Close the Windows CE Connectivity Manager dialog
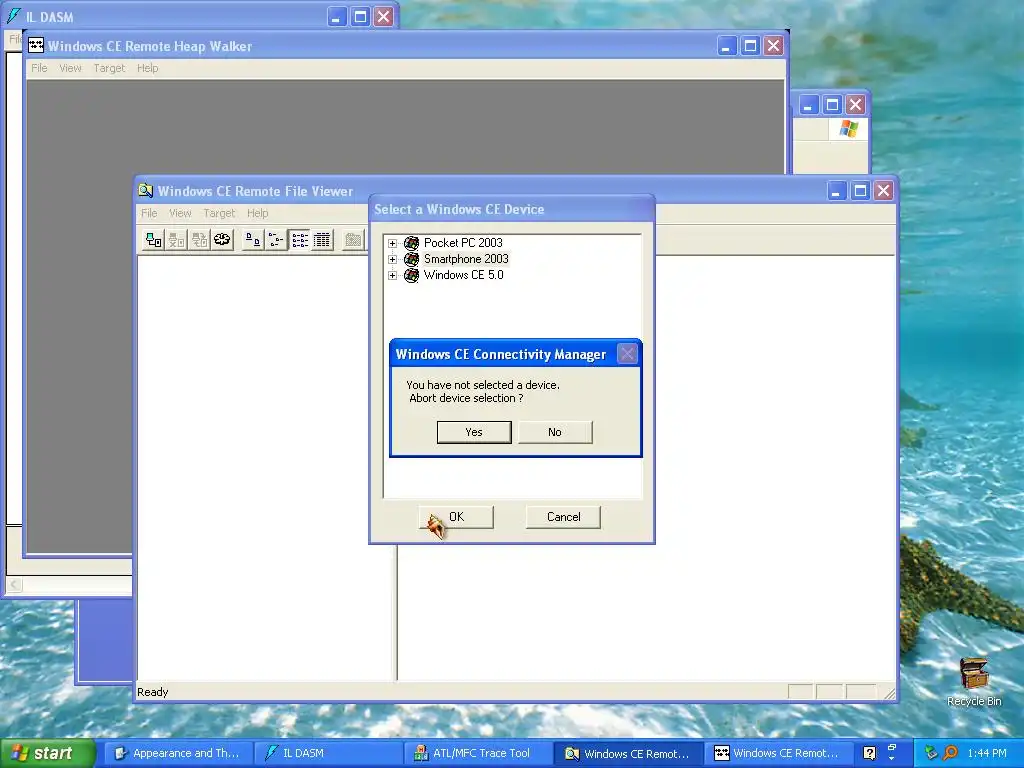This screenshot has width=1024, height=768. coord(627,354)
